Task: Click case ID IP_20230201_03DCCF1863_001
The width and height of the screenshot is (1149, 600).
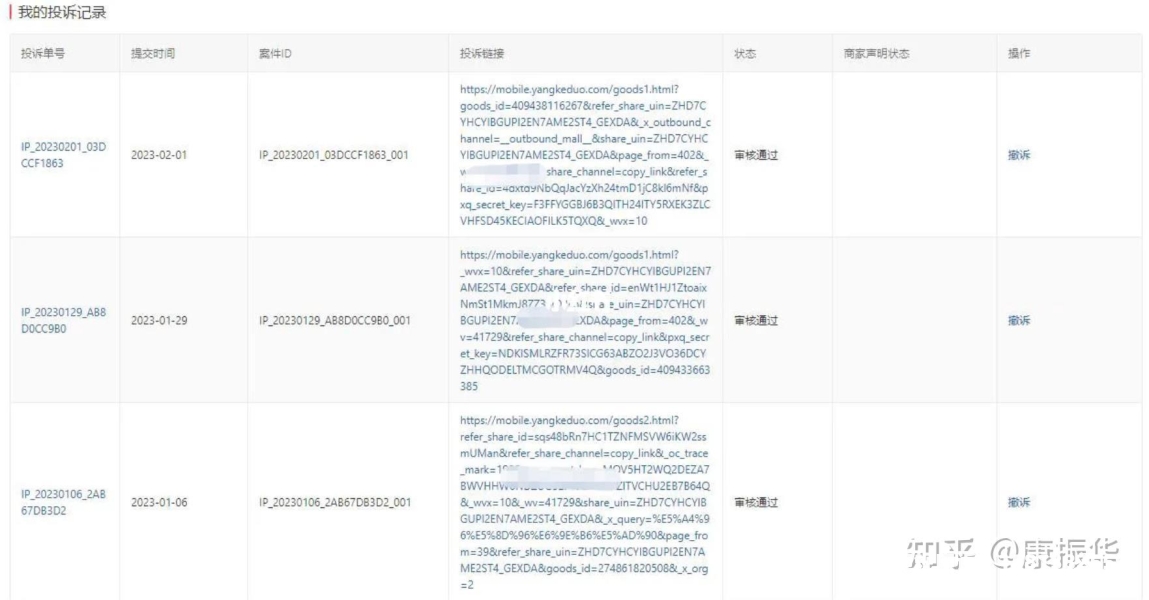Action: click(x=333, y=155)
